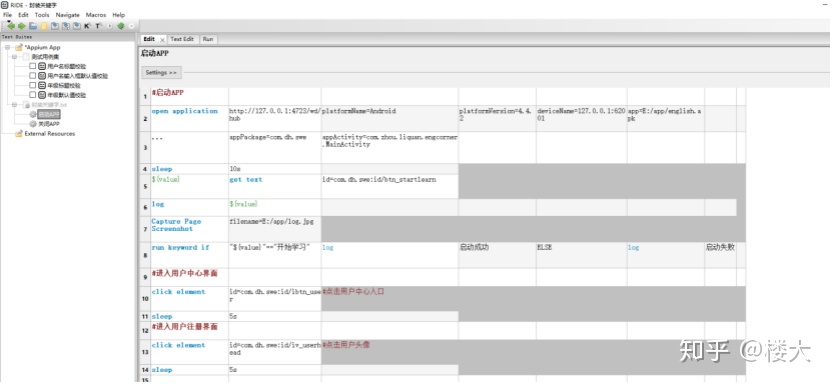Click 'click element' cell in row 10
The height and width of the screenshot is (384, 832).
point(190,299)
